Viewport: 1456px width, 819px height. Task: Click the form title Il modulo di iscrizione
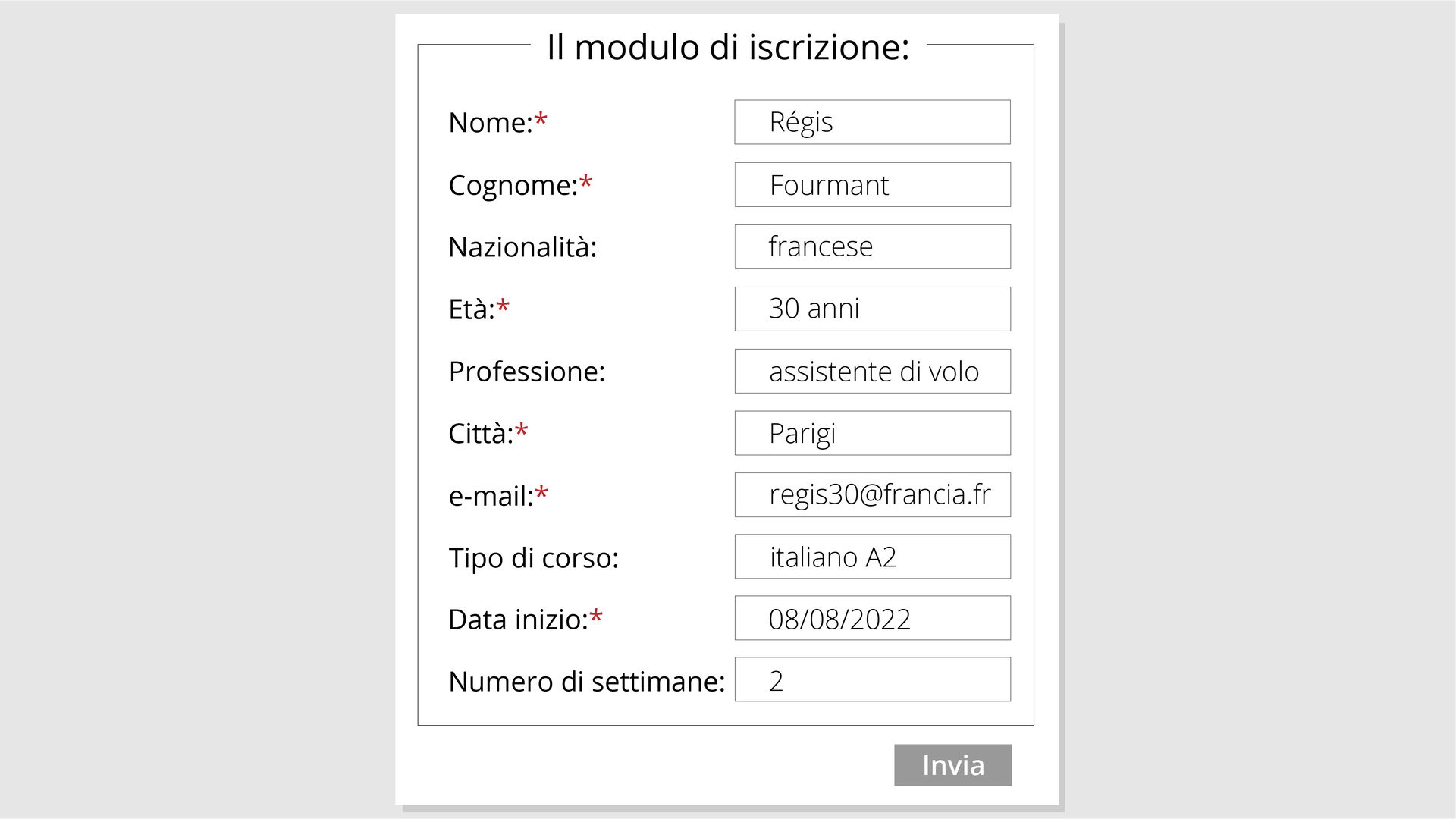pyautogui.click(x=727, y=47)
